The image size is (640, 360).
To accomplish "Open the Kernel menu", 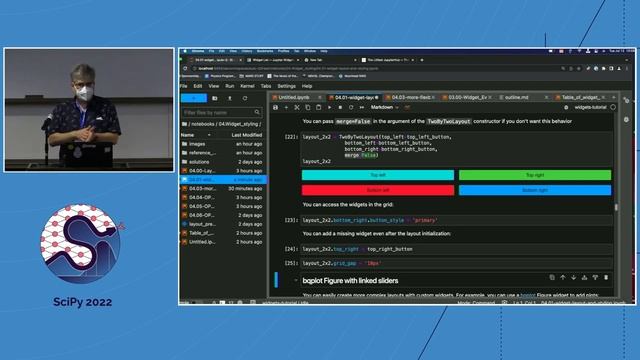I will pyautogui.click(x=247, y=86).
